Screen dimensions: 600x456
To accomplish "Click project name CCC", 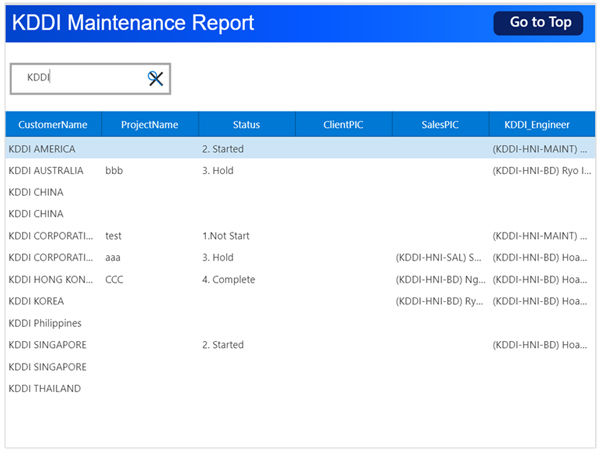I will pos(114,280).
